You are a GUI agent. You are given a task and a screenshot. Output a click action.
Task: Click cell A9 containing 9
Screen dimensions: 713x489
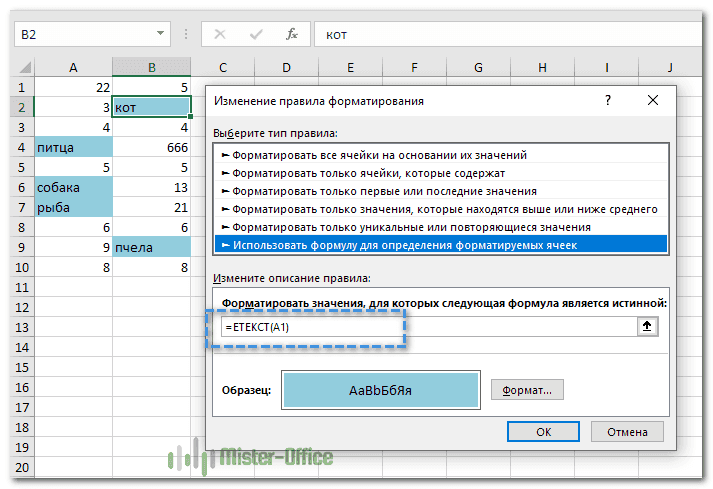[73, 247]
